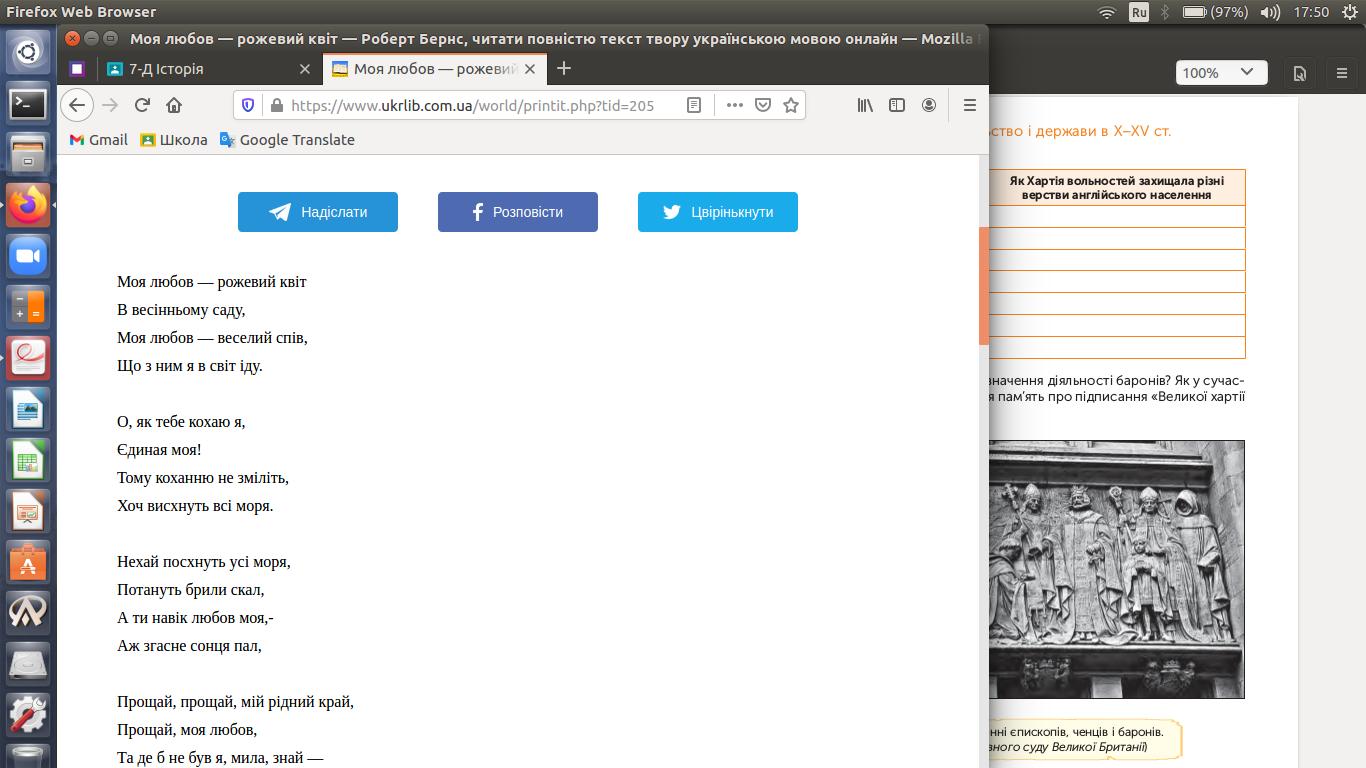Bookmark this page with the star icon

click(791, 105)
